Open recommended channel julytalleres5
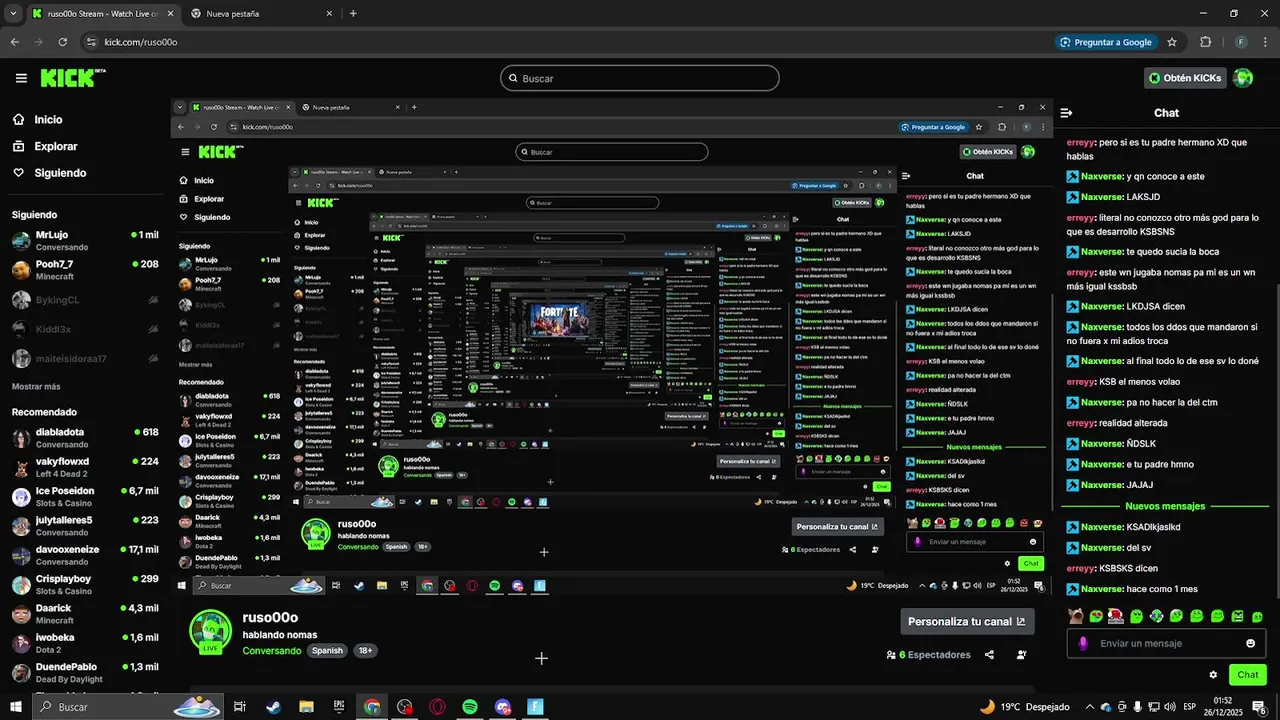The width and height of the screenshot is (1280, 720). point(85,526)
